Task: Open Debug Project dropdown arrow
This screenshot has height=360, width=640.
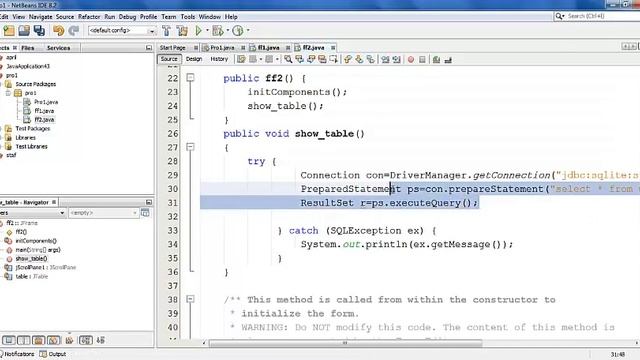Action: (x=227, y=31)
